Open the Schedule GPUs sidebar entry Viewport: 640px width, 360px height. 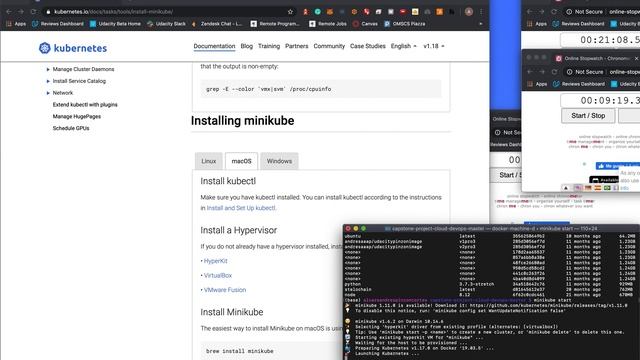(71, 129)
